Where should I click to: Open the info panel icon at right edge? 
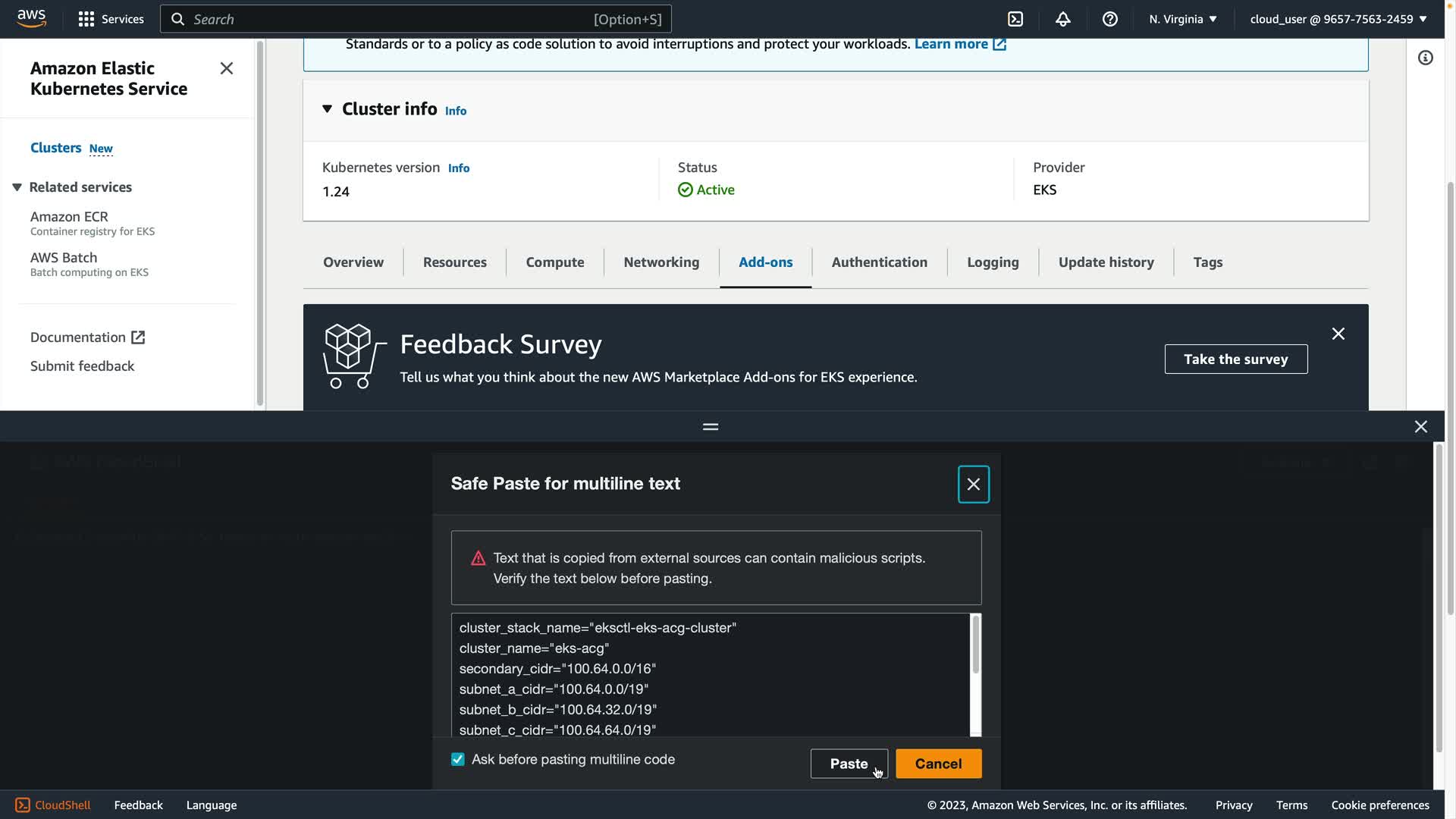point(1425,58)
